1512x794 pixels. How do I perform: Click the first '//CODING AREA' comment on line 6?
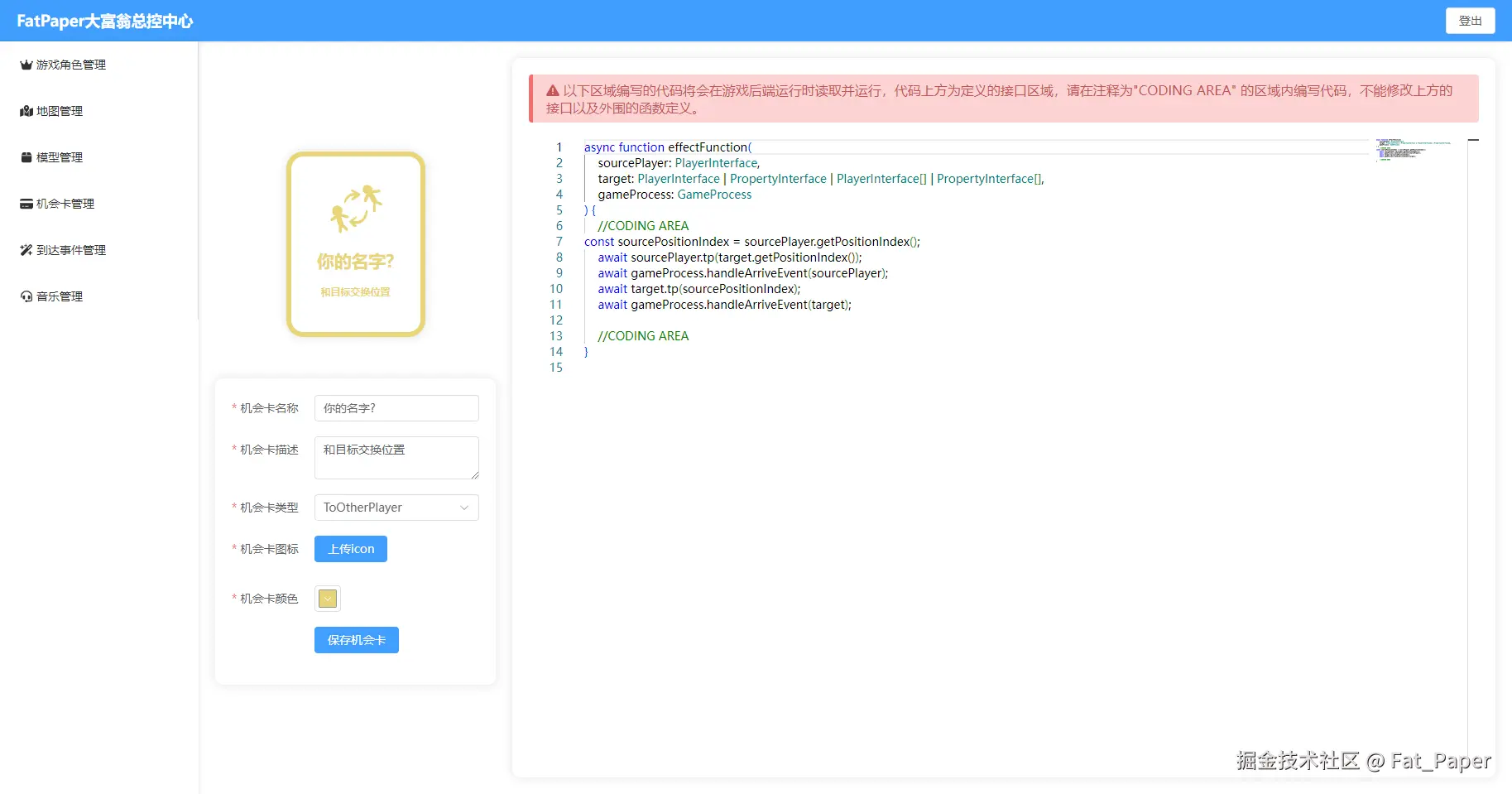point(643,226)
